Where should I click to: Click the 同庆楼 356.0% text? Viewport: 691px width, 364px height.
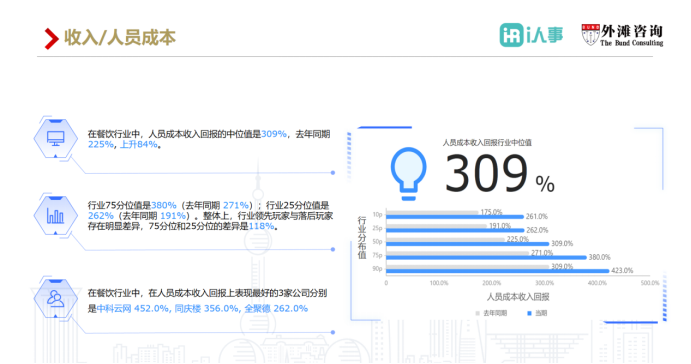coord(207,308)
